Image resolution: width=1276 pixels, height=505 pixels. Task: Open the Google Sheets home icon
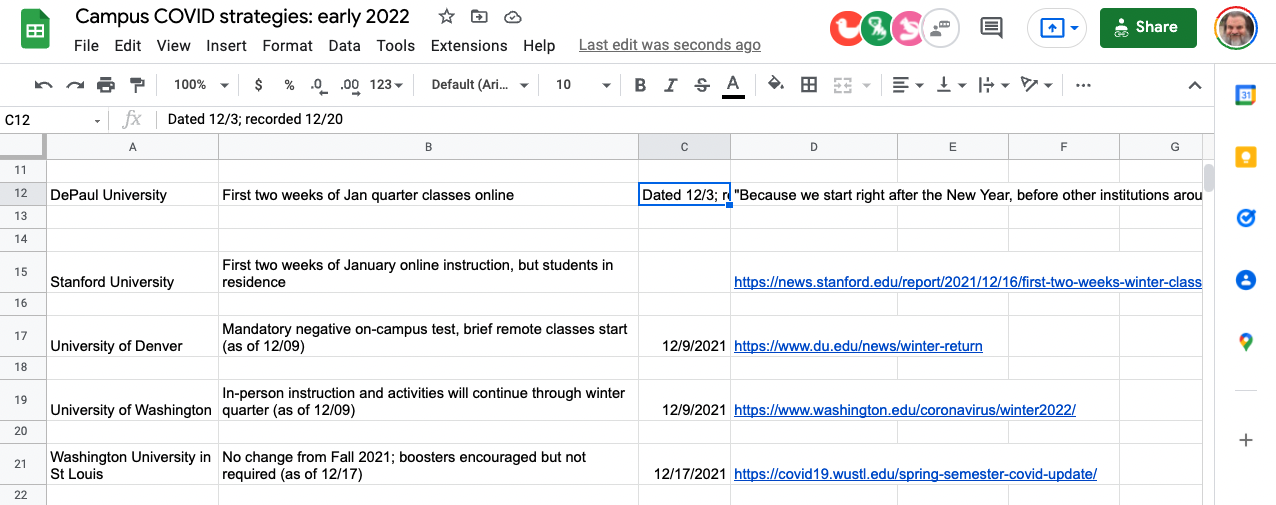tap(36, 29)
